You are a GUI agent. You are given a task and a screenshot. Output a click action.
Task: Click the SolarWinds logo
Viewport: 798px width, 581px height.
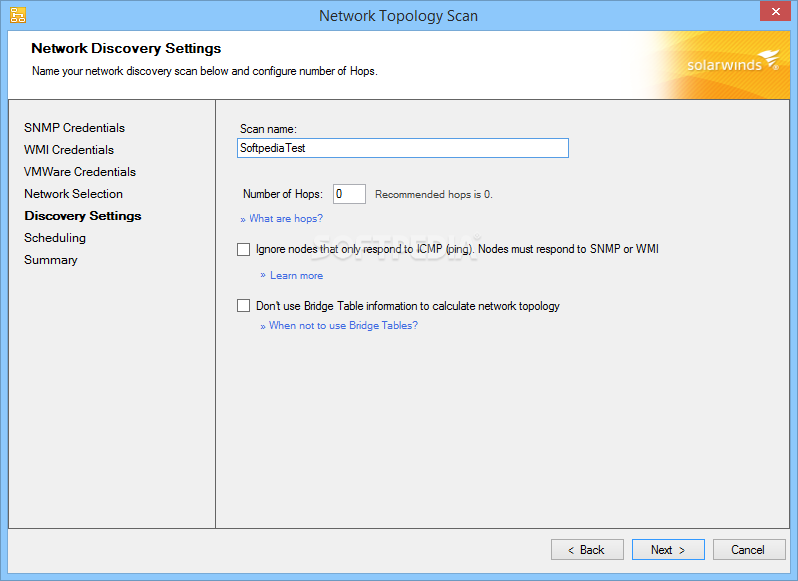click(x=732, y=62)
